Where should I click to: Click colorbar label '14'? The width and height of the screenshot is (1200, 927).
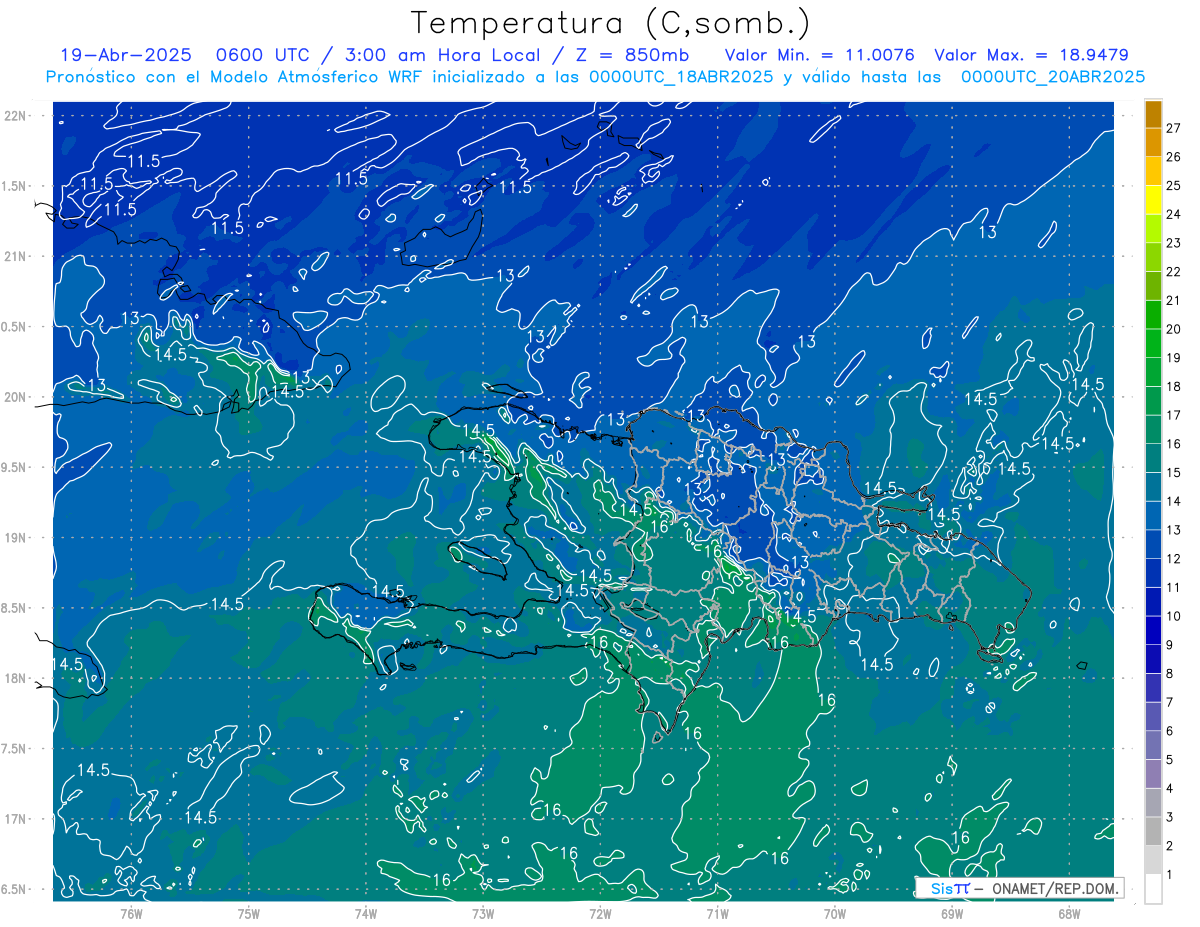click(1173, 501)
